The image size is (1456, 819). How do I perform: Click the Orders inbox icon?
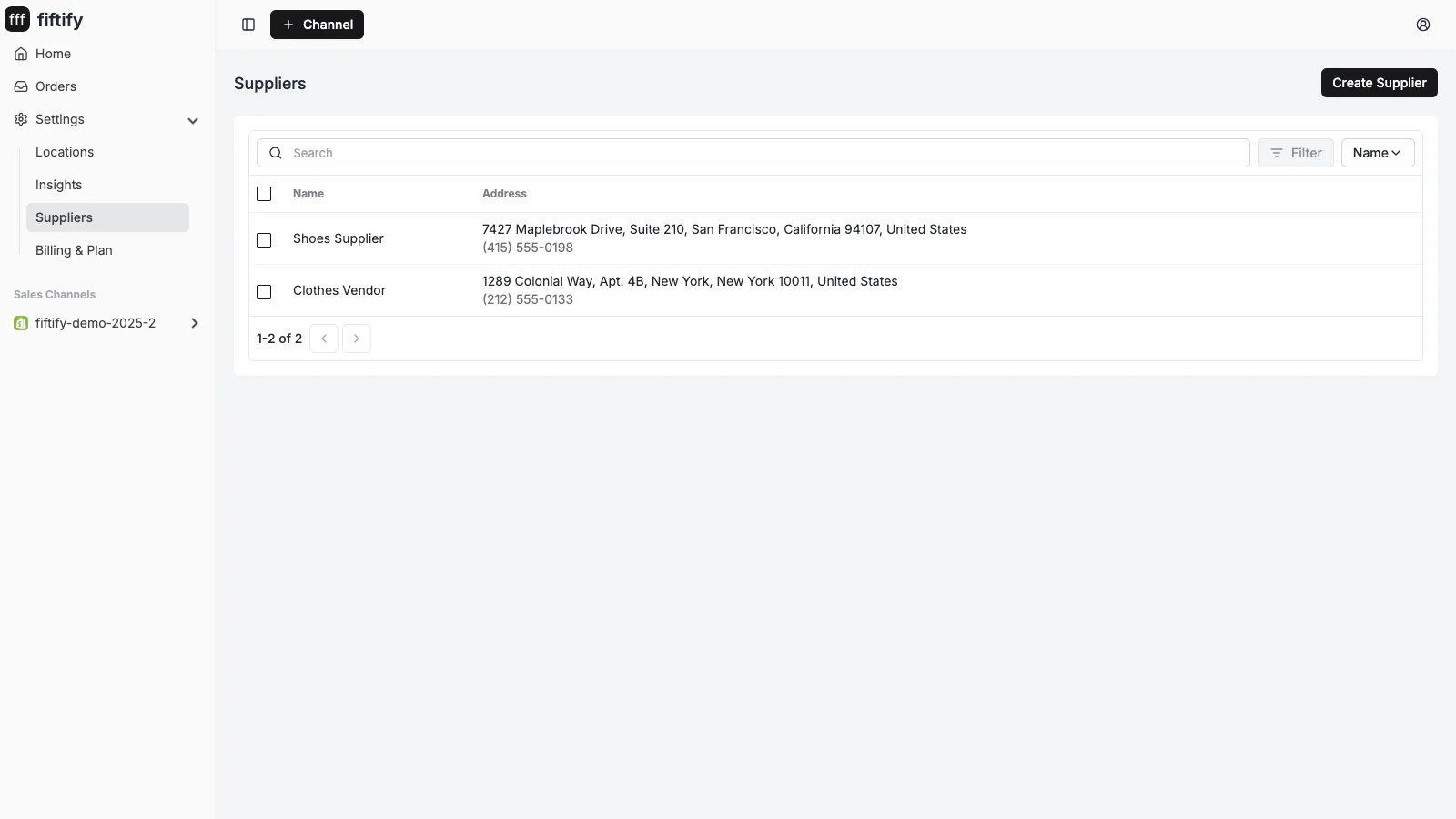click(x=21, y=86)
